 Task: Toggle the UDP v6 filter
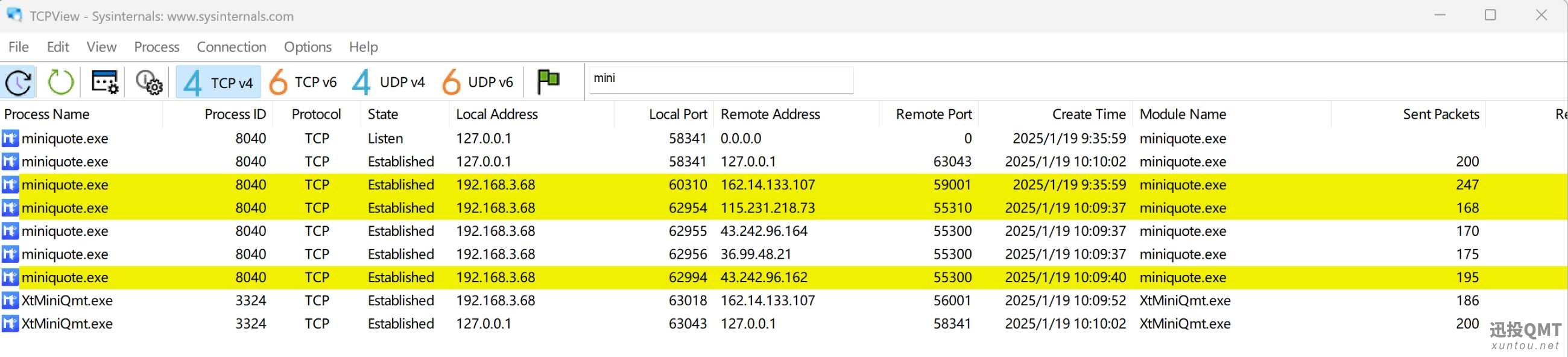tap(478, 82)
